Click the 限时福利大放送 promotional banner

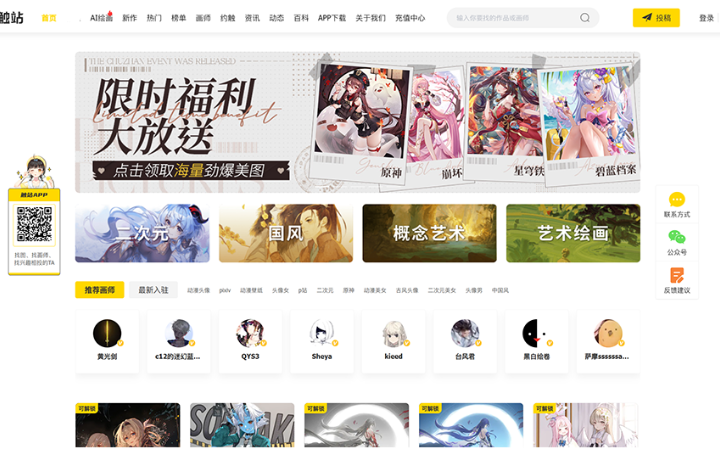(x=357, y=122)
